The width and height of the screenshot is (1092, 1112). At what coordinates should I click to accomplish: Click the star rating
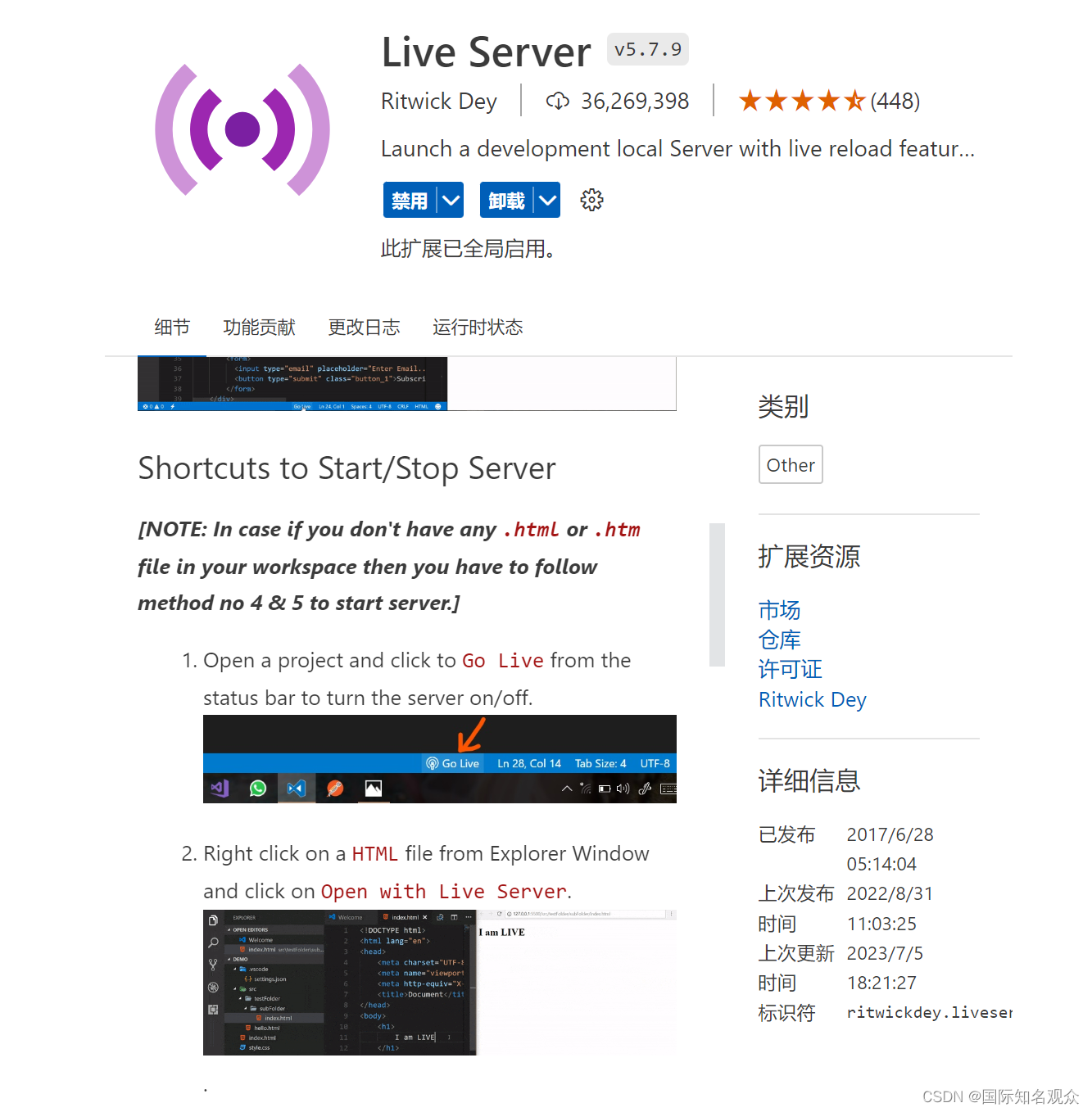click(802, 101)
